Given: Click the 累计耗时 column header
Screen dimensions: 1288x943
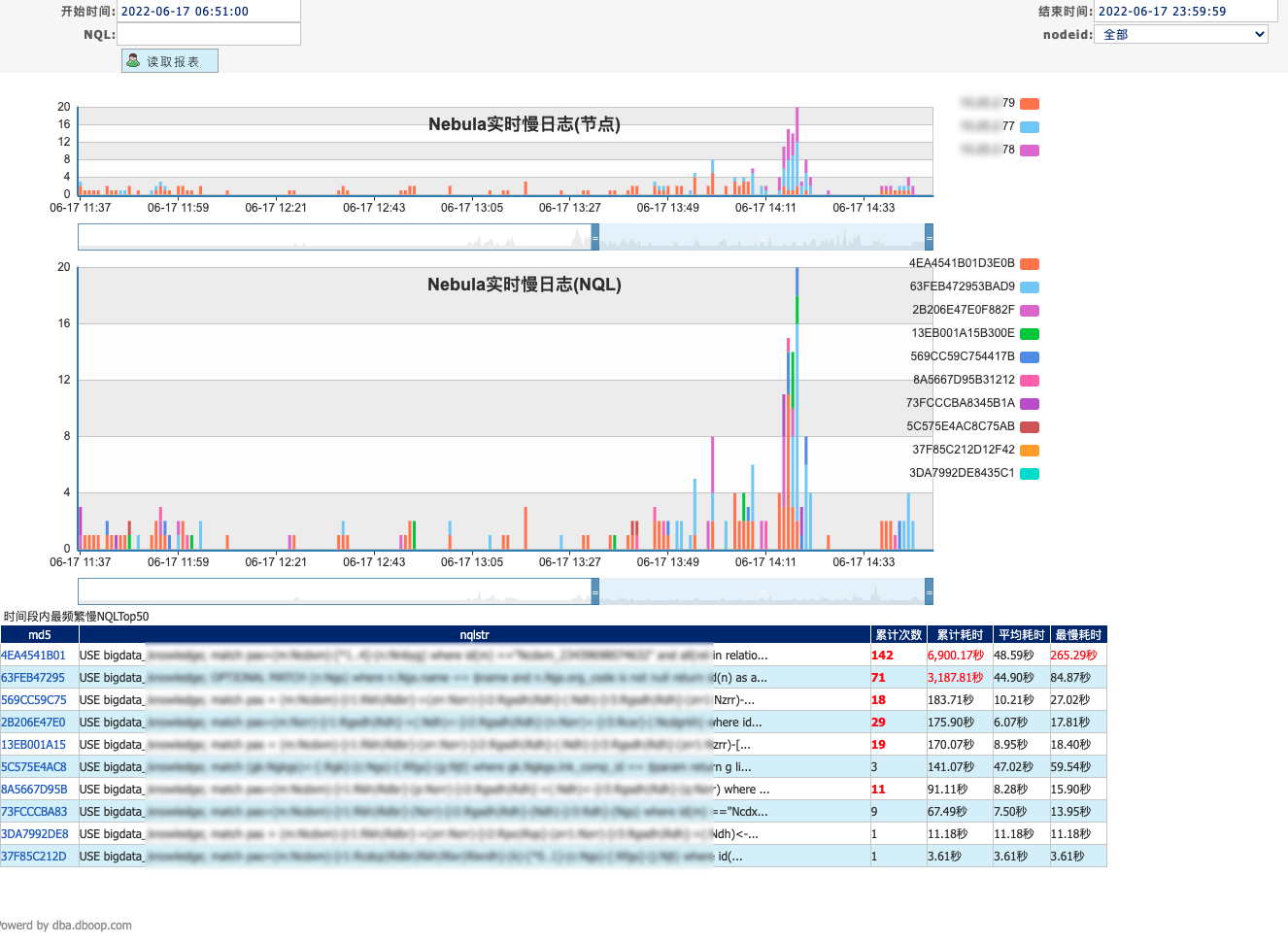Looking at the screenshot, I should 960,634.
